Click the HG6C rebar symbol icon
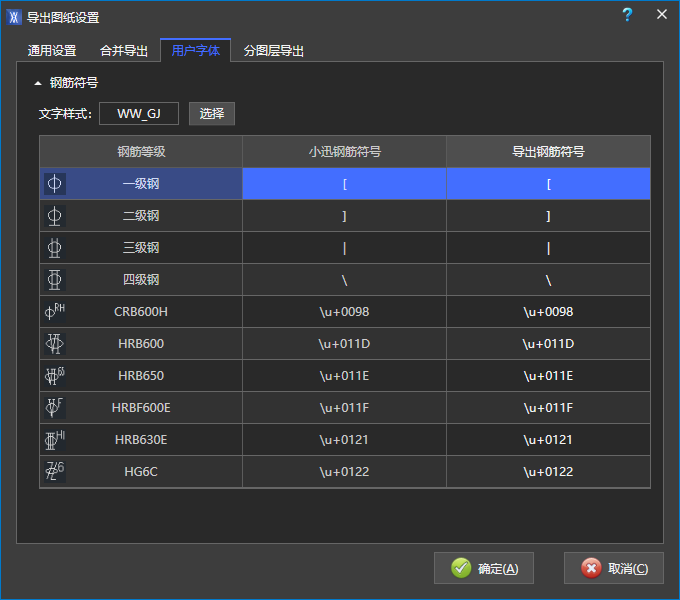Image resolution: width=680 pixels, height=600 pixels. [55, 472]
